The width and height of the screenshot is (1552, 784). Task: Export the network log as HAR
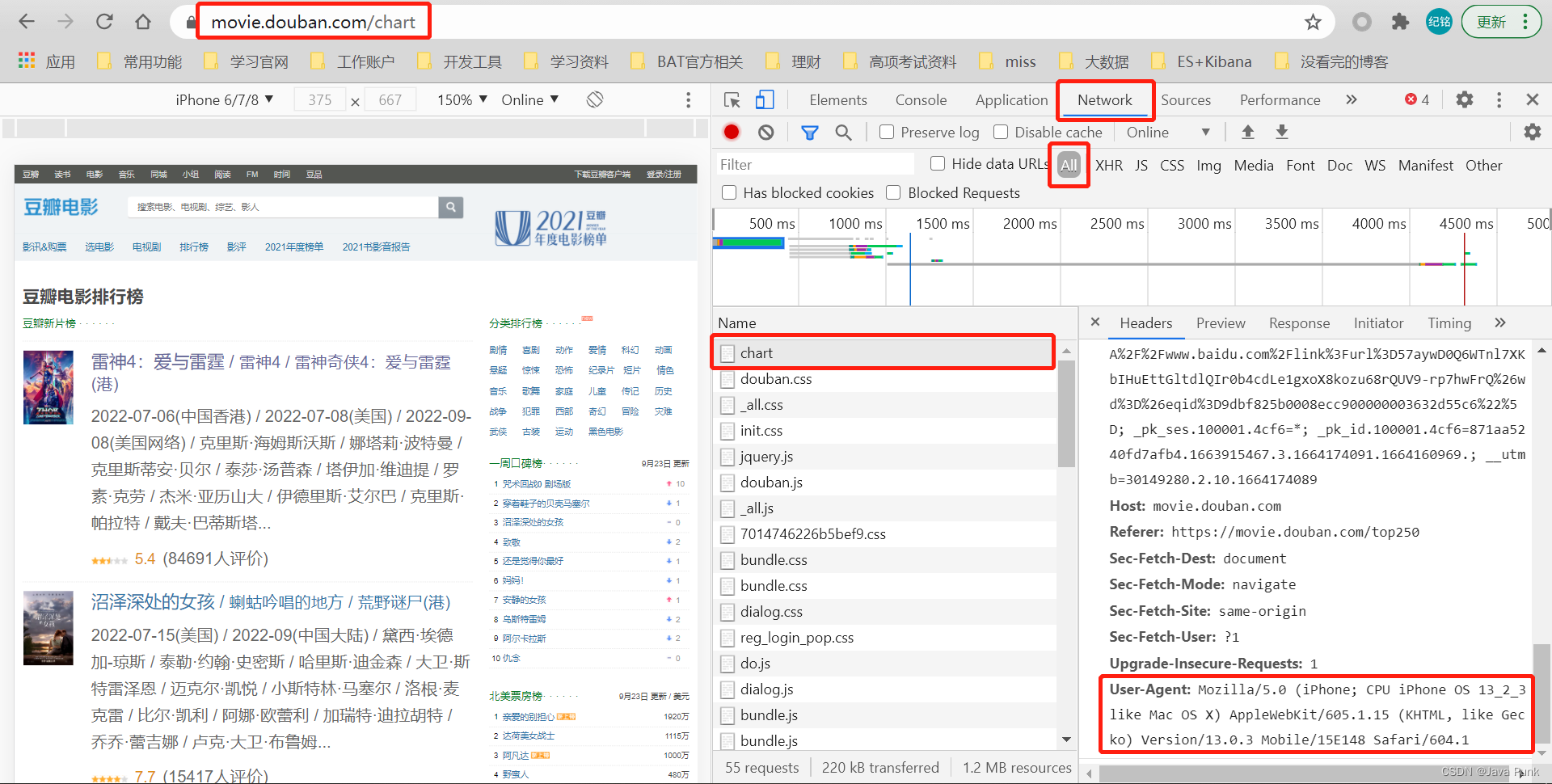click(x=1281, y=132)
